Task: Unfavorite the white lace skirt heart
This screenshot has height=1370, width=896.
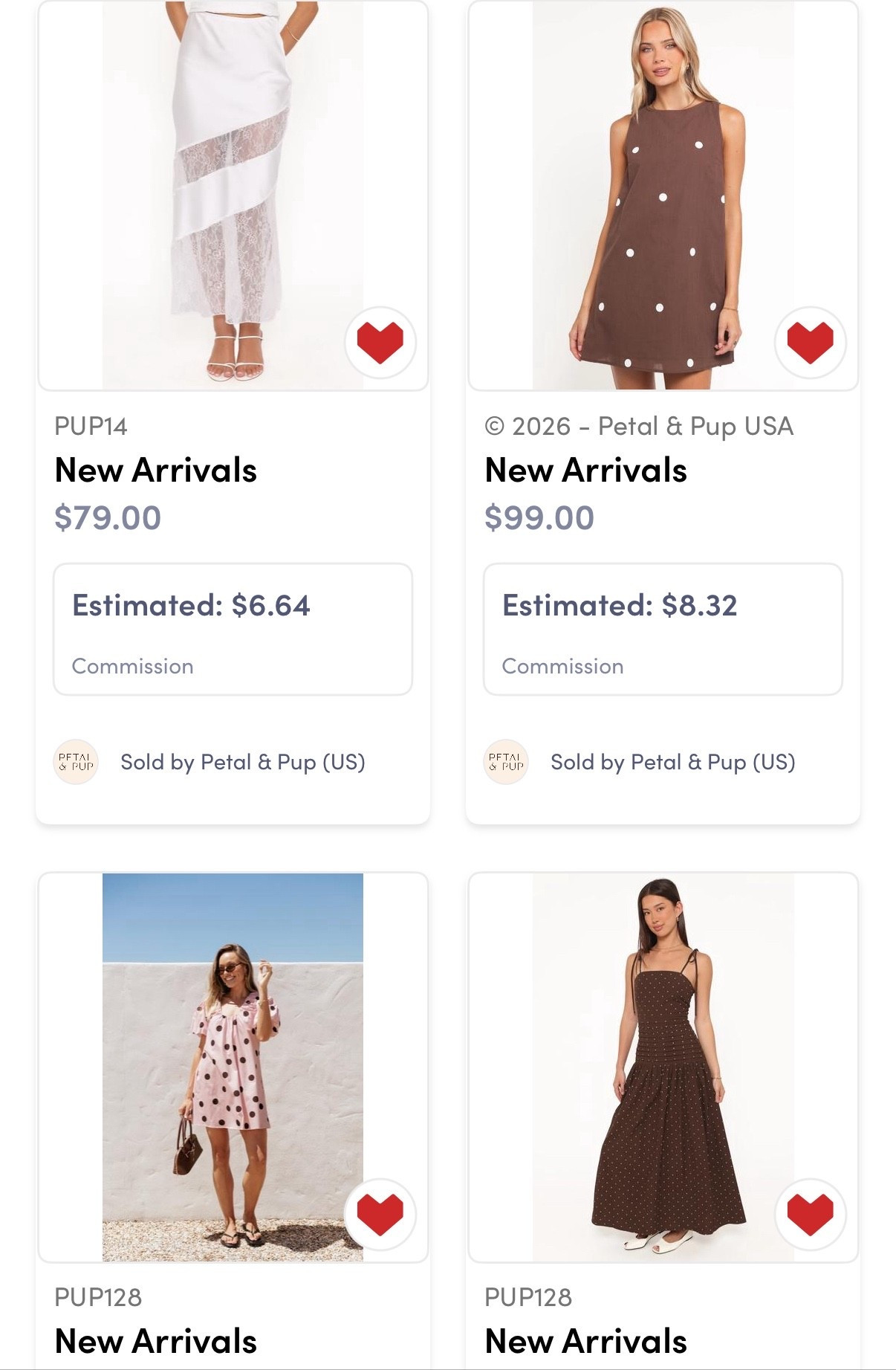Action: (380, 343)
